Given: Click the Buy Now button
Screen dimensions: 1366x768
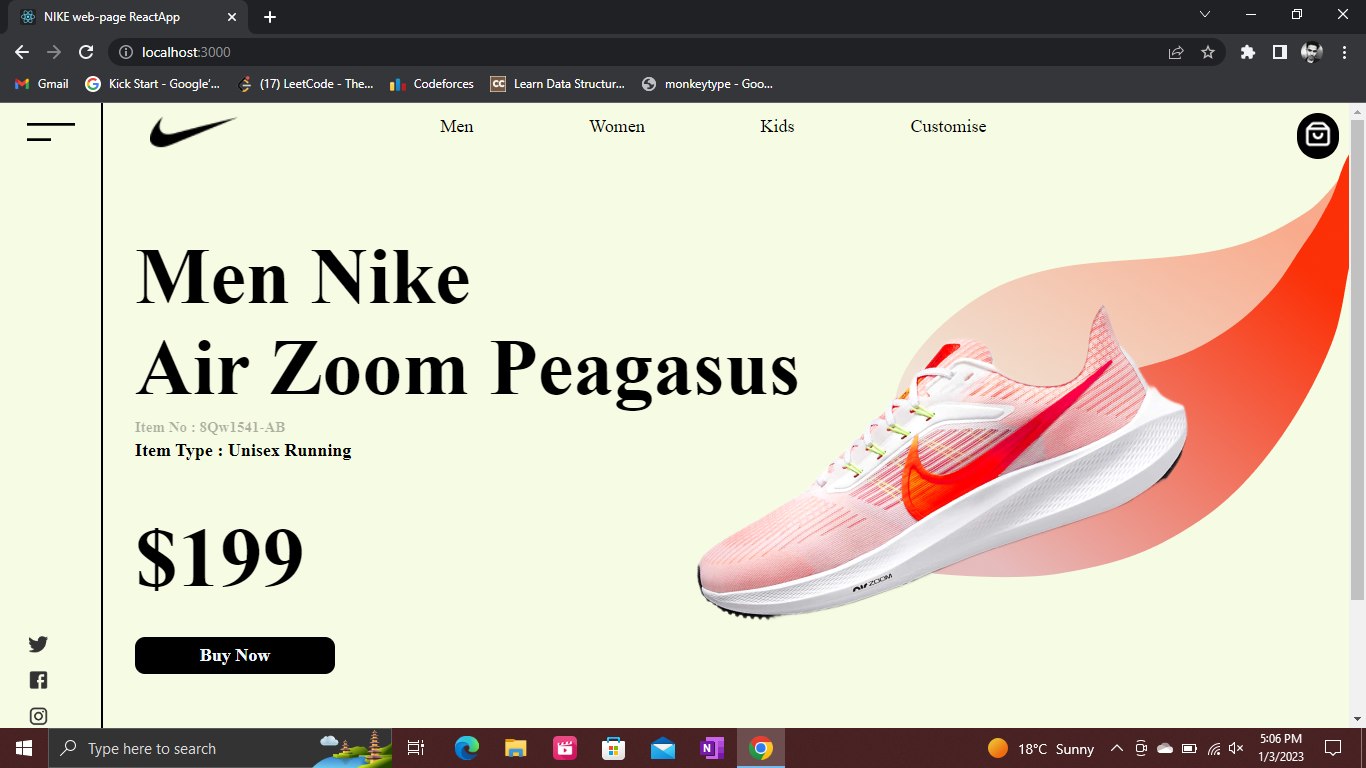Looking at the screenshot, I should click(x=234, y=655).
